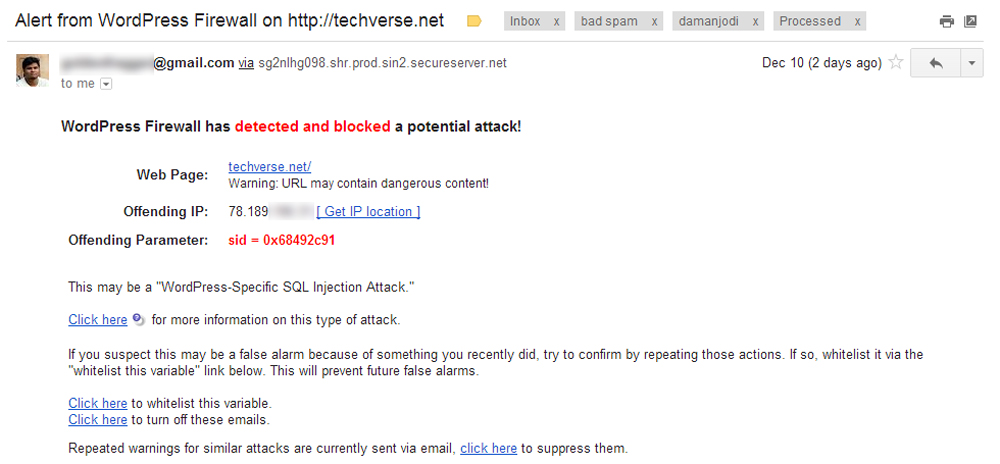Click here to turn off these emails
This screenshot has width=1000, height=464.
click(x=98, y=420)
